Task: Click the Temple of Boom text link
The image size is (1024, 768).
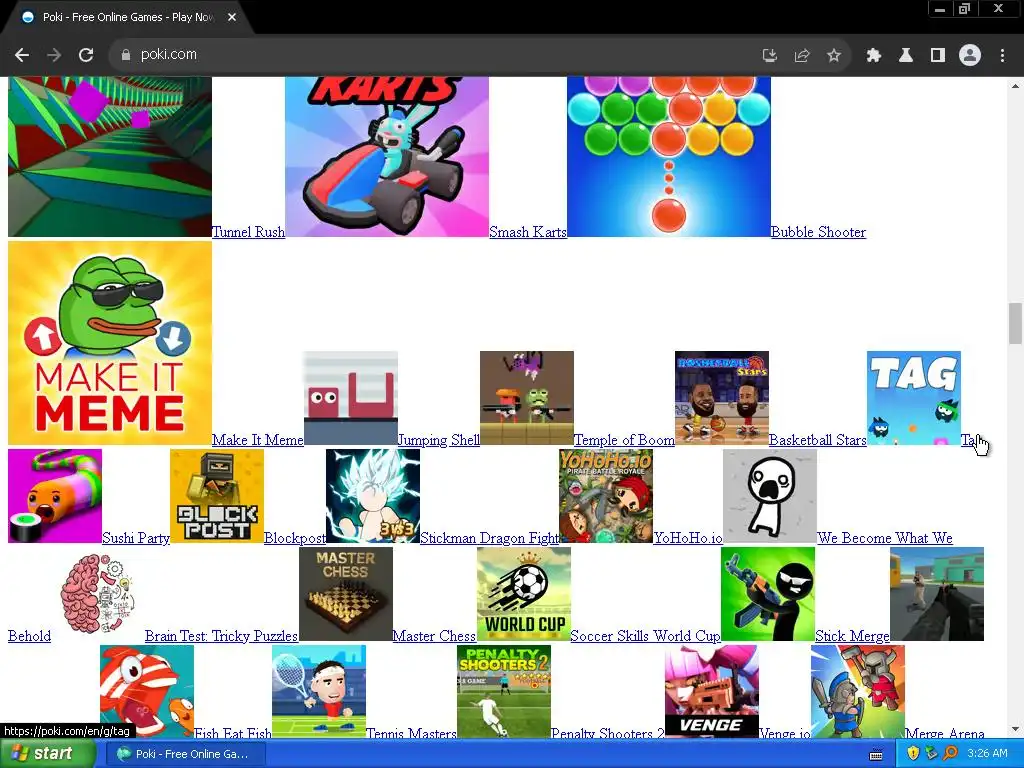Action: (x=624, y=440)
